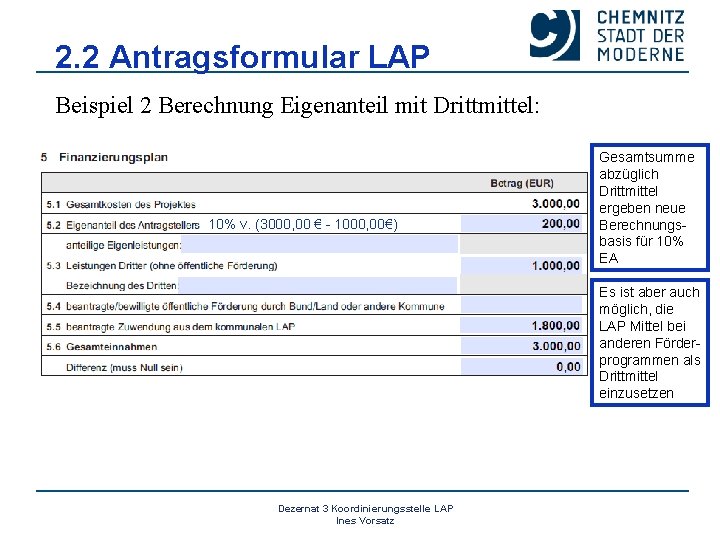Click the 'anteilige Eigenleistungen' input field
This screenshot has height=540, width=720.
pyautogui.click(x=320, y=245)
